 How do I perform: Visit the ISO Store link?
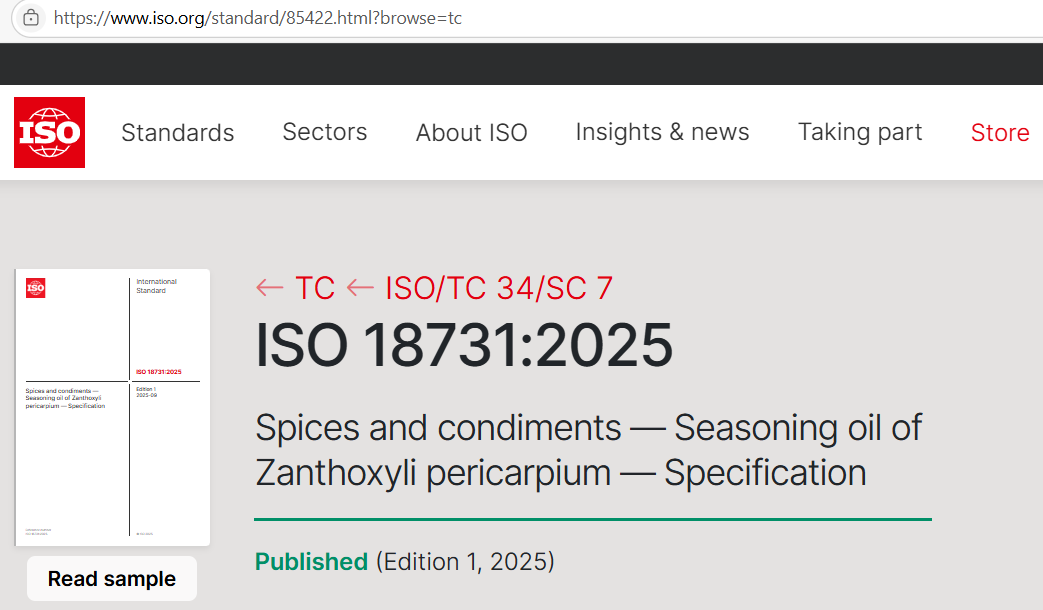coord(999,133)
